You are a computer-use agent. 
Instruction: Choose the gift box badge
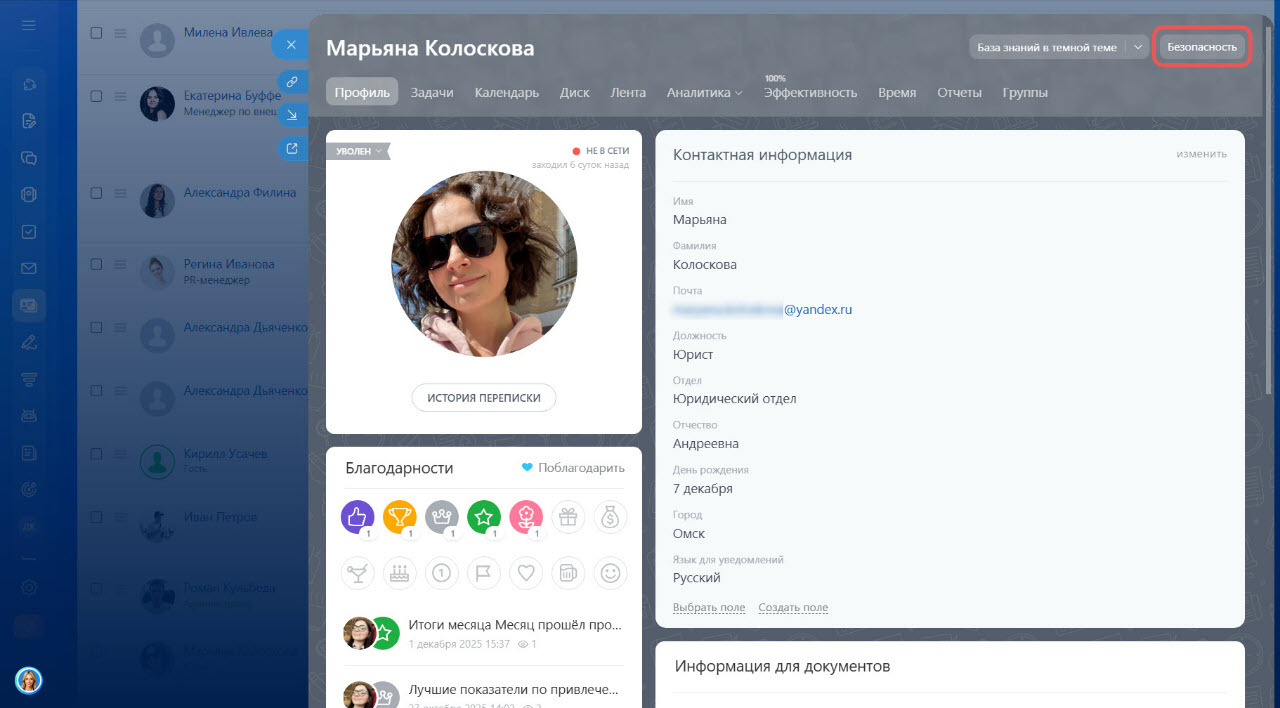coord(568,517)
